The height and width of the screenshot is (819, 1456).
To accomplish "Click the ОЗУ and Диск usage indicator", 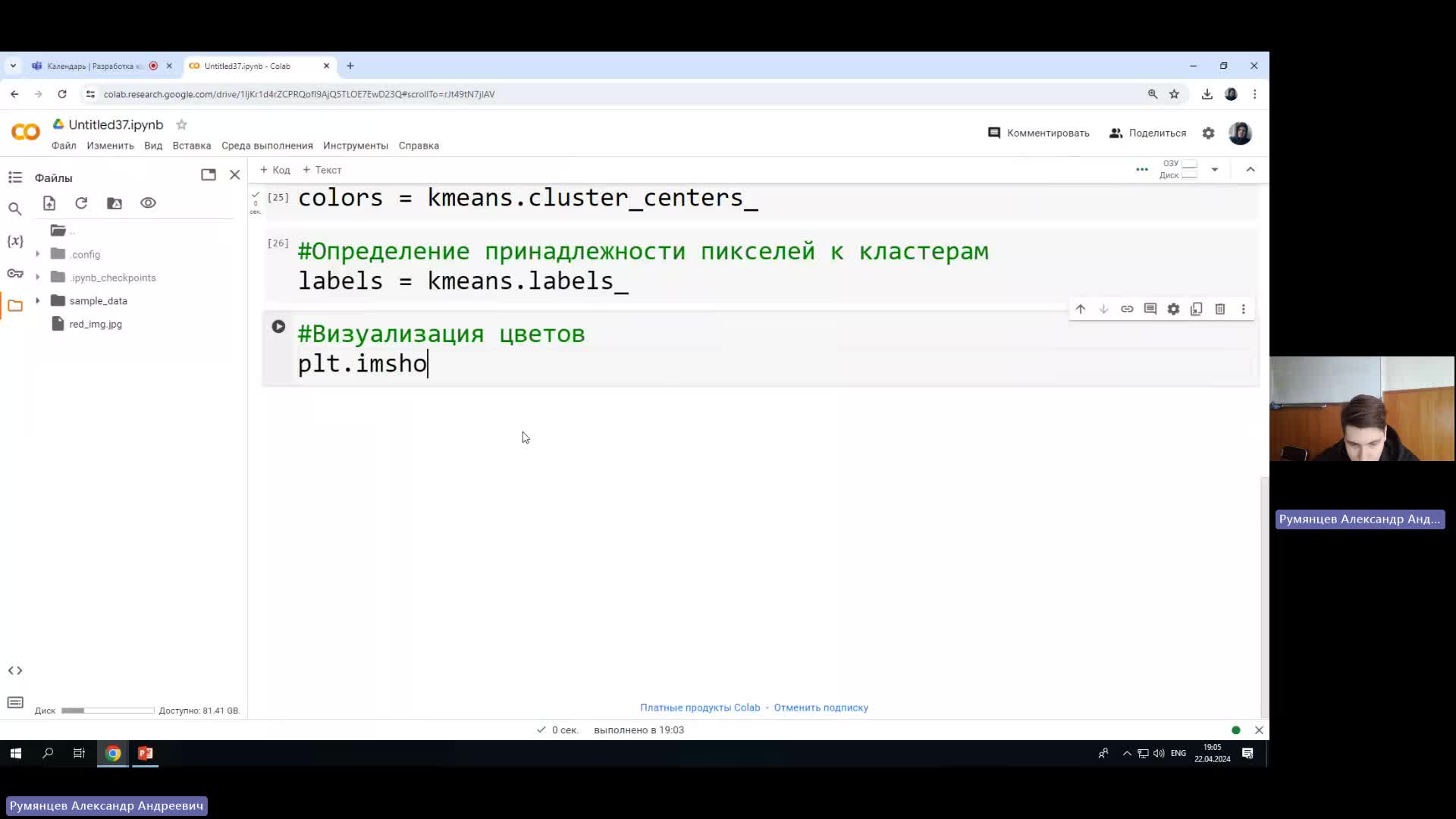I will (x=1178, y=170).
